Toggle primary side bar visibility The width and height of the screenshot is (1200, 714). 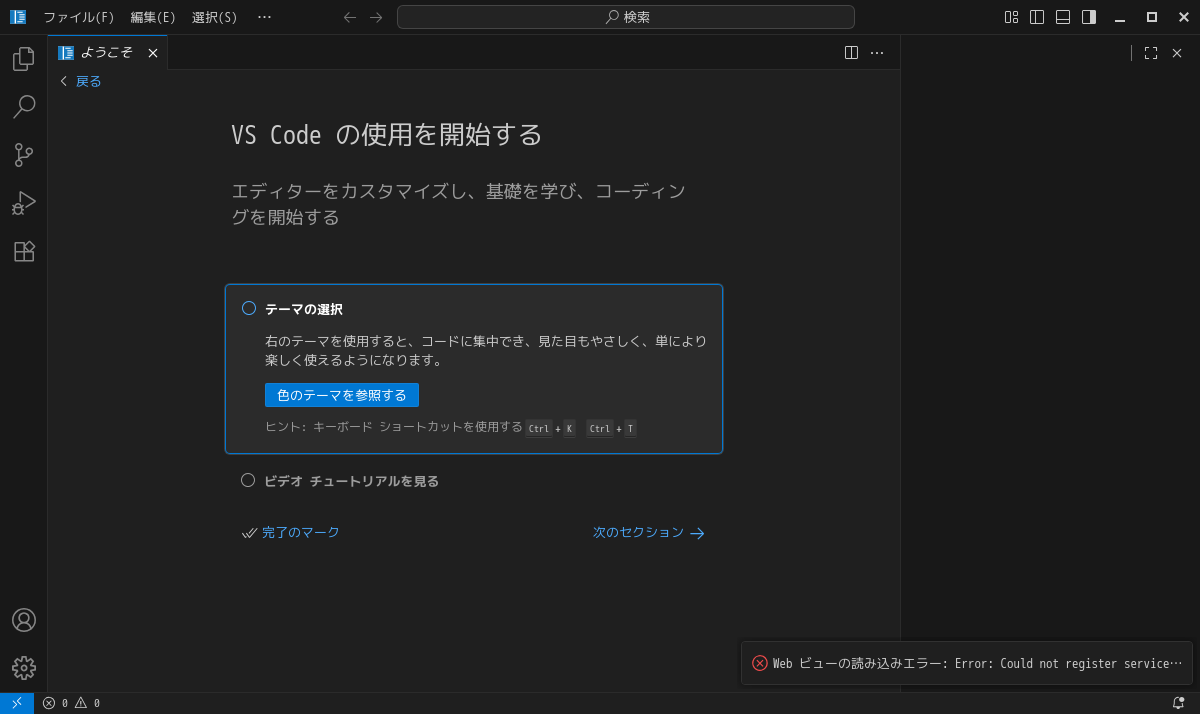1037,17
